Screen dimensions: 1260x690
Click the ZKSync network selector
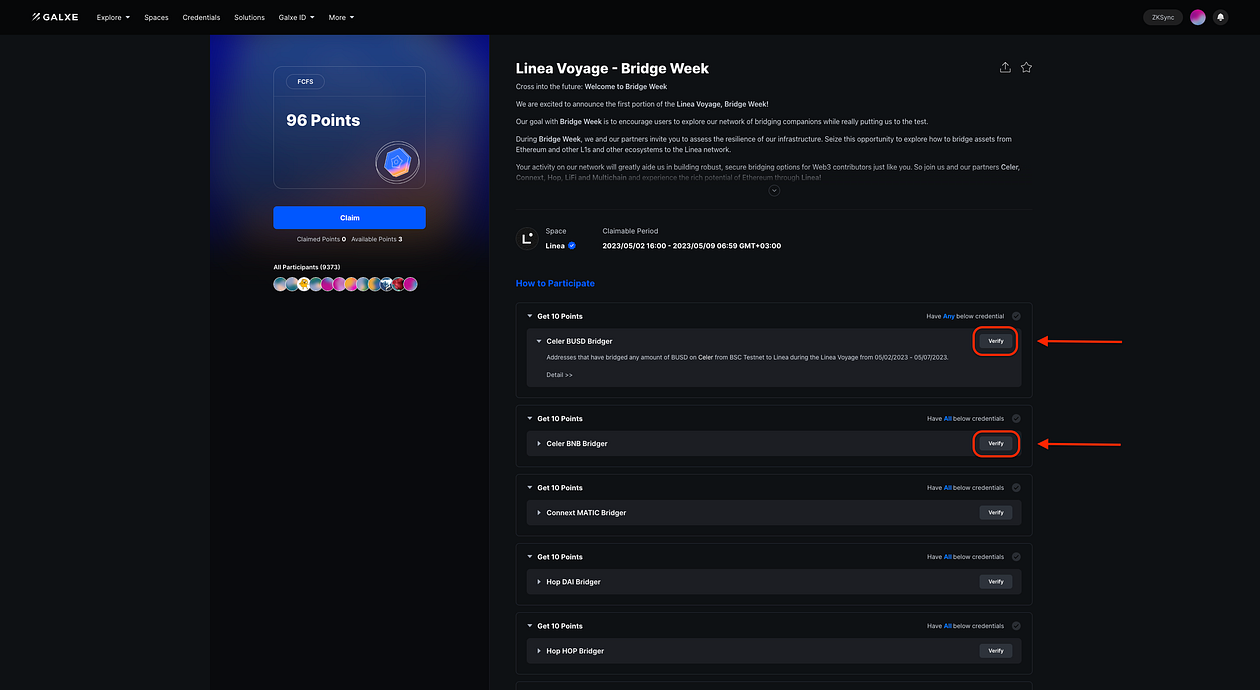(x=1163, y=17)
